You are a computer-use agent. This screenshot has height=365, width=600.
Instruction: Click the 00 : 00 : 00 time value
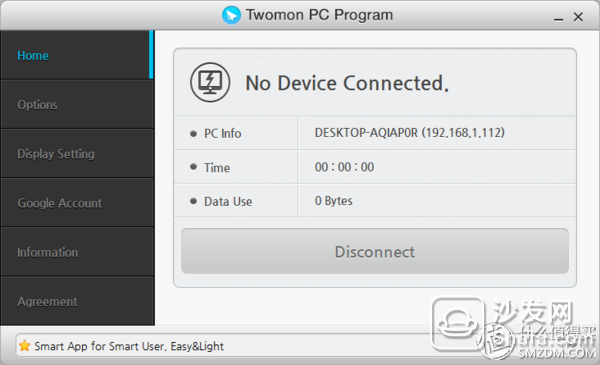(x=344, y=167)
